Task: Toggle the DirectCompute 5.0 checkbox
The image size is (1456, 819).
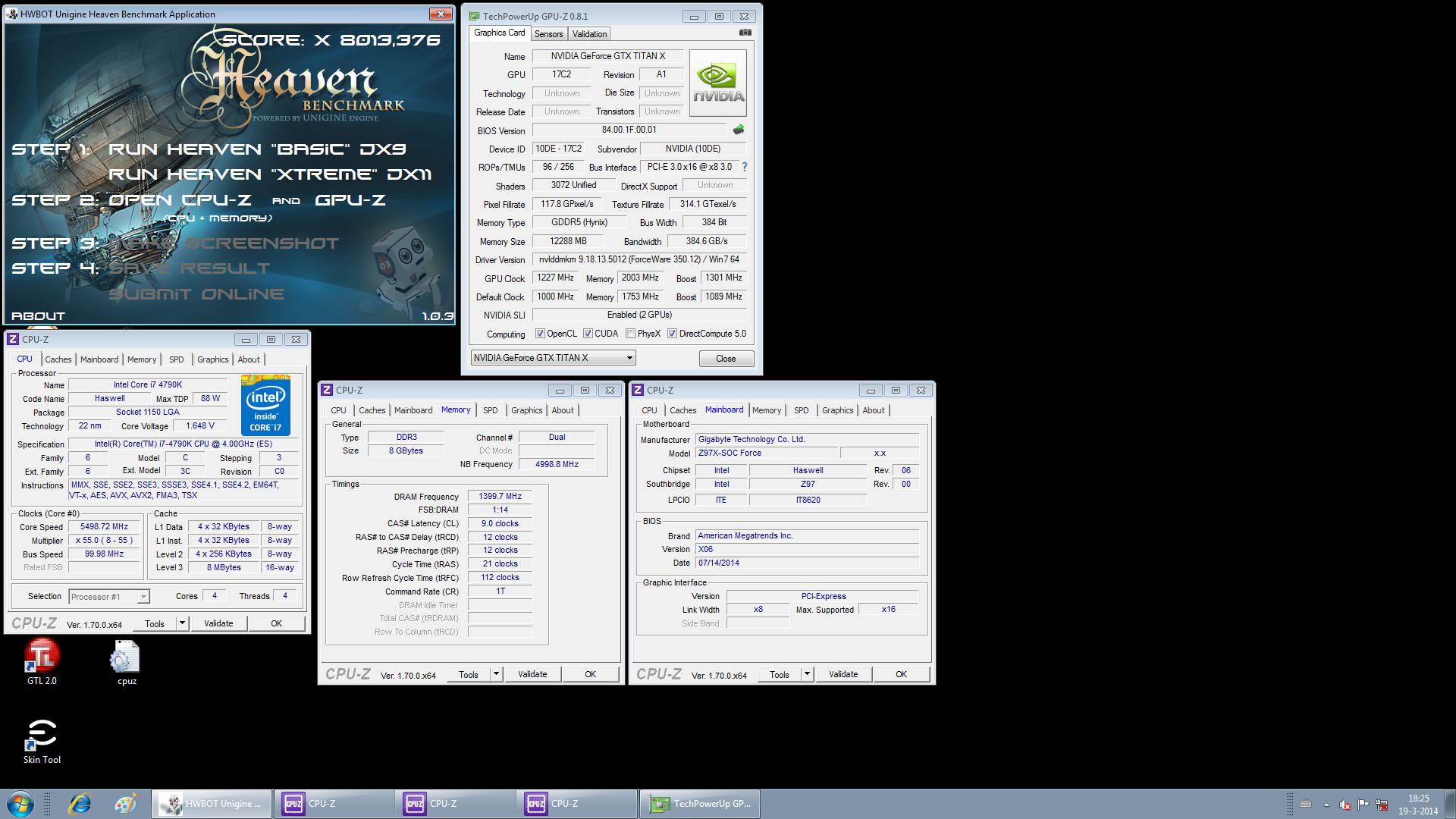Action: [x=672, y=334]
